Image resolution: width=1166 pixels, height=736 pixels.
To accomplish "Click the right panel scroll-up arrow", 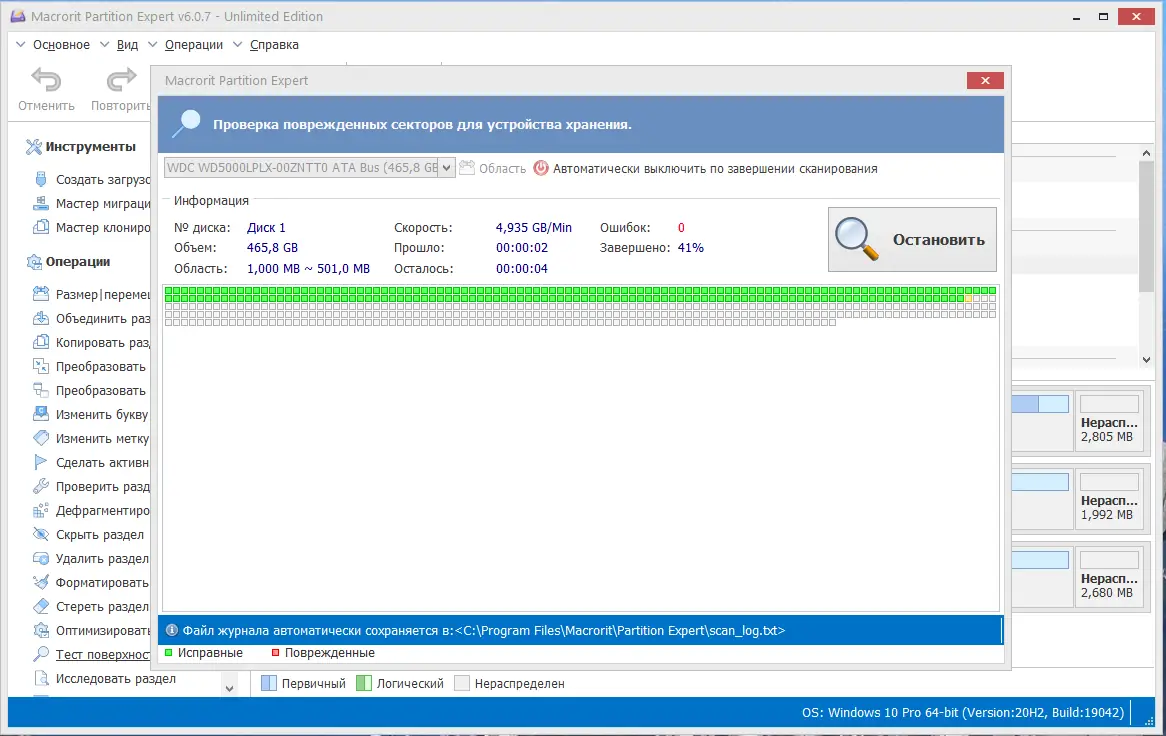I will pos(1146,152).
